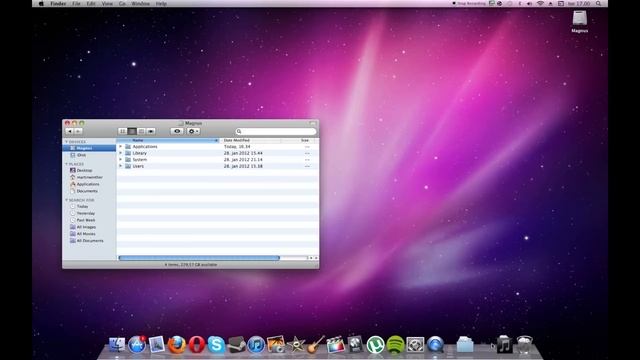This screenshot has height=360, width=640.
Task: Switch Finder to Cover Flow view
Action: 151,131
